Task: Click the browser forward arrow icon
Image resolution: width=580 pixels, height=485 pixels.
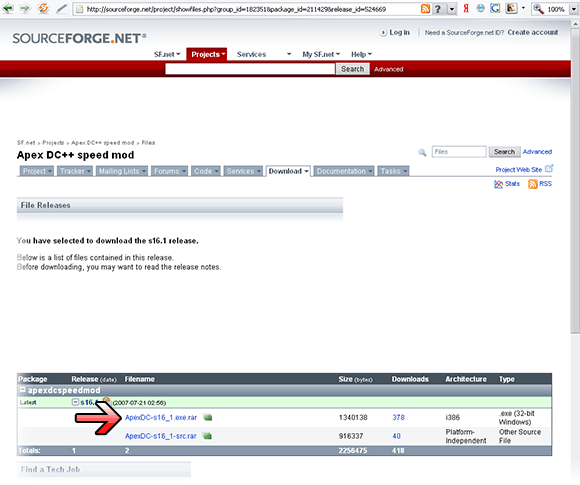Action: tap(25, 8)
